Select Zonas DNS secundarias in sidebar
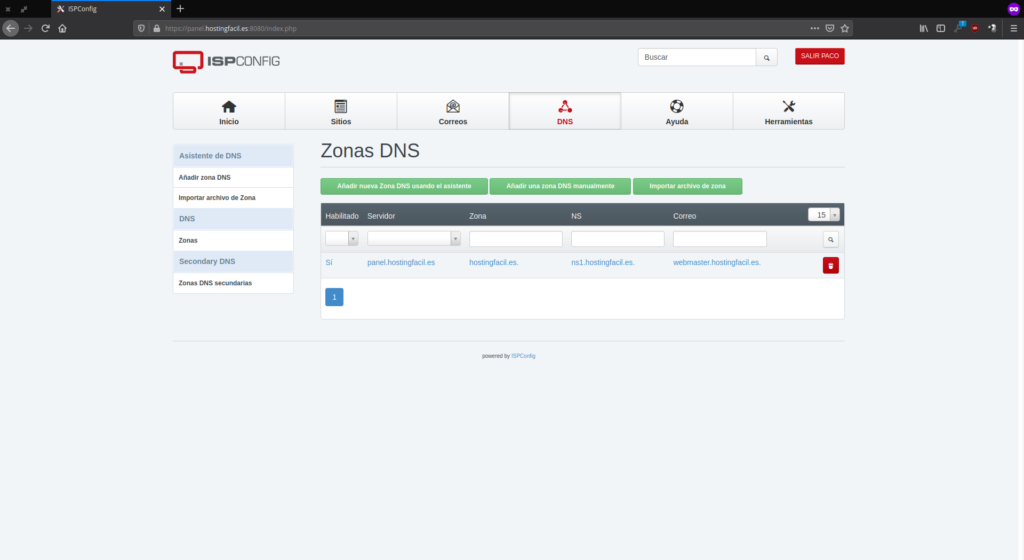Screen dimensions: 1024x560 pyautogui.click(x=215, y=283)
